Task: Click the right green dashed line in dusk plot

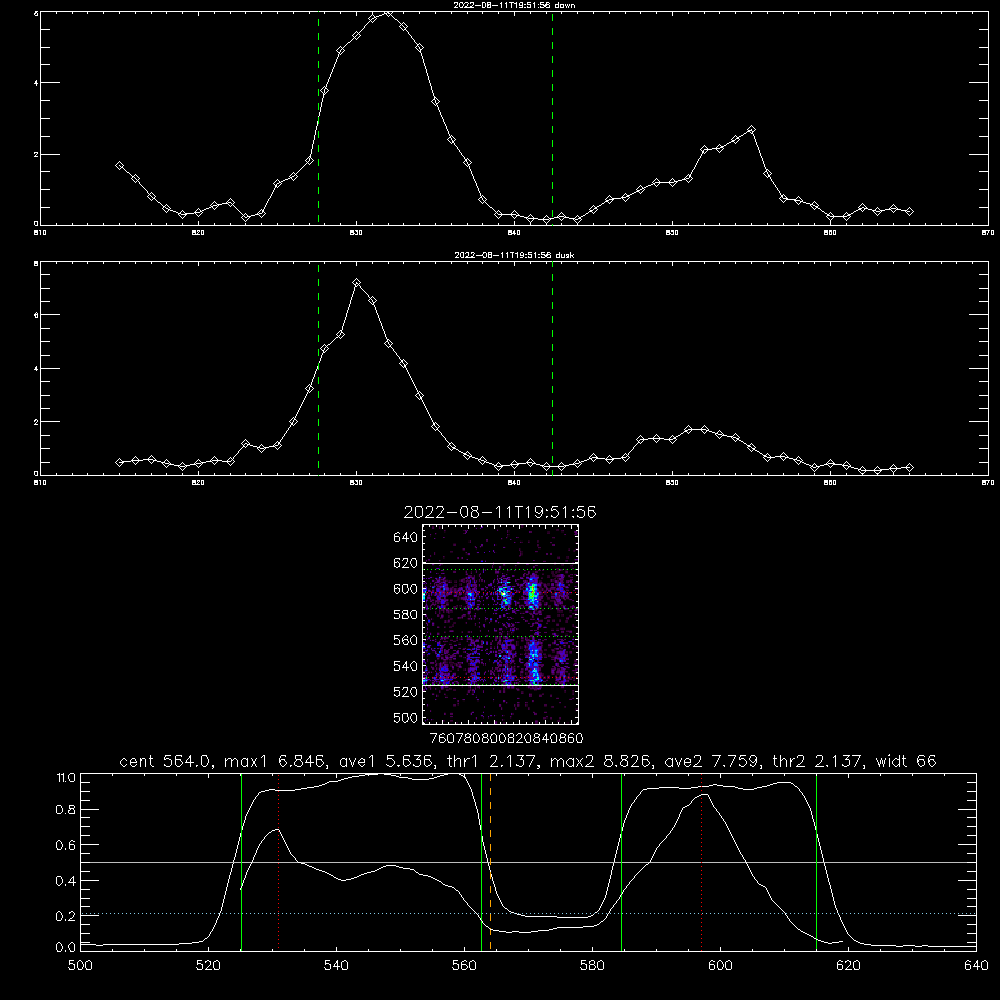Action: 552,368
